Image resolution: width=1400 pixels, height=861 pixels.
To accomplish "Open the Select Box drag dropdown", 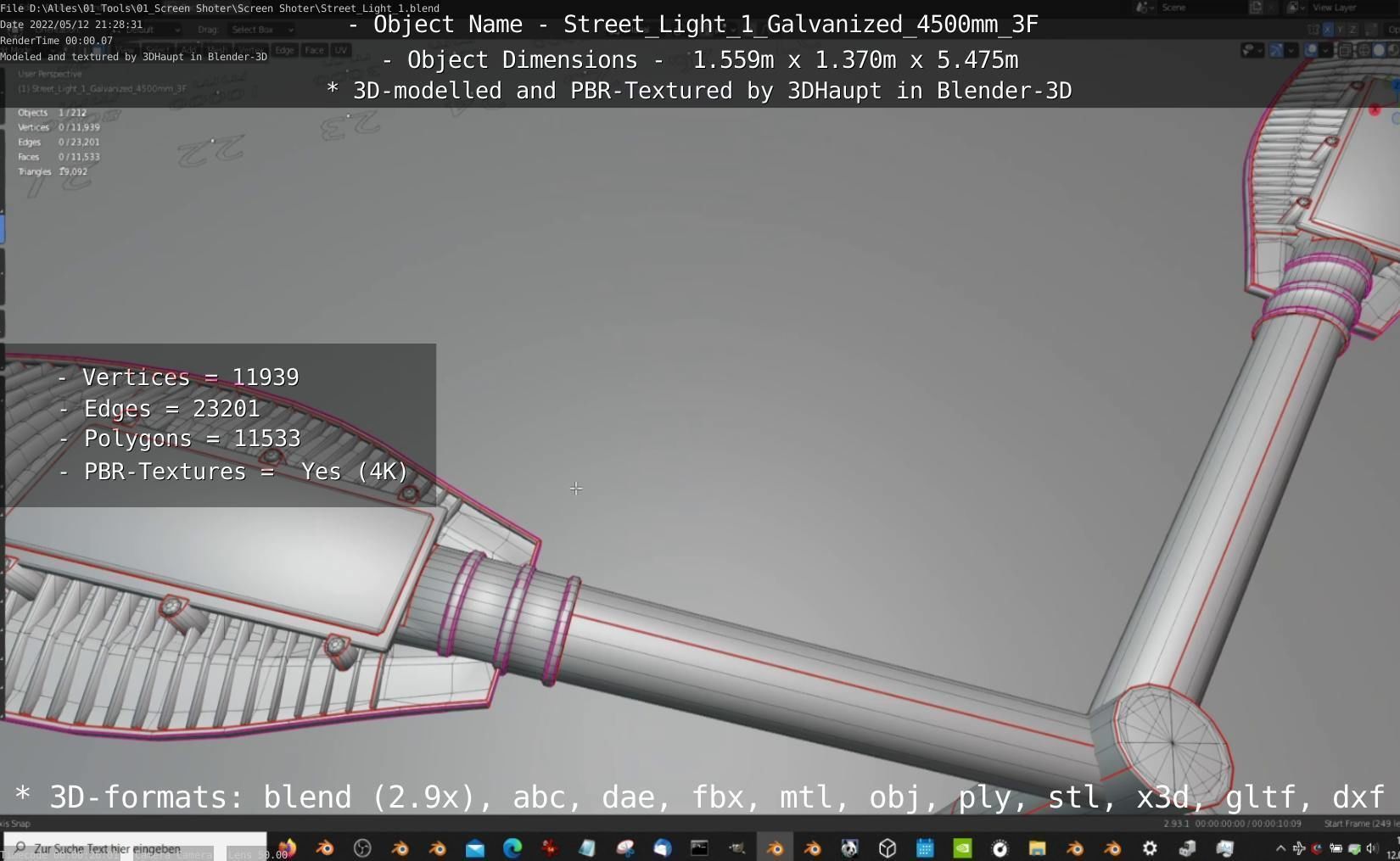I will pyautogui.click(x=262, y=30).
